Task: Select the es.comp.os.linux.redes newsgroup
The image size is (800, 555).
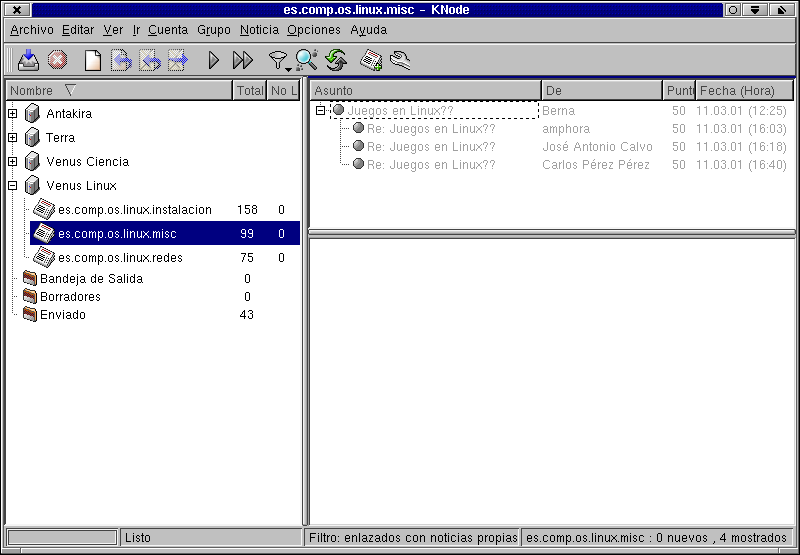Action: coord(120,258)
